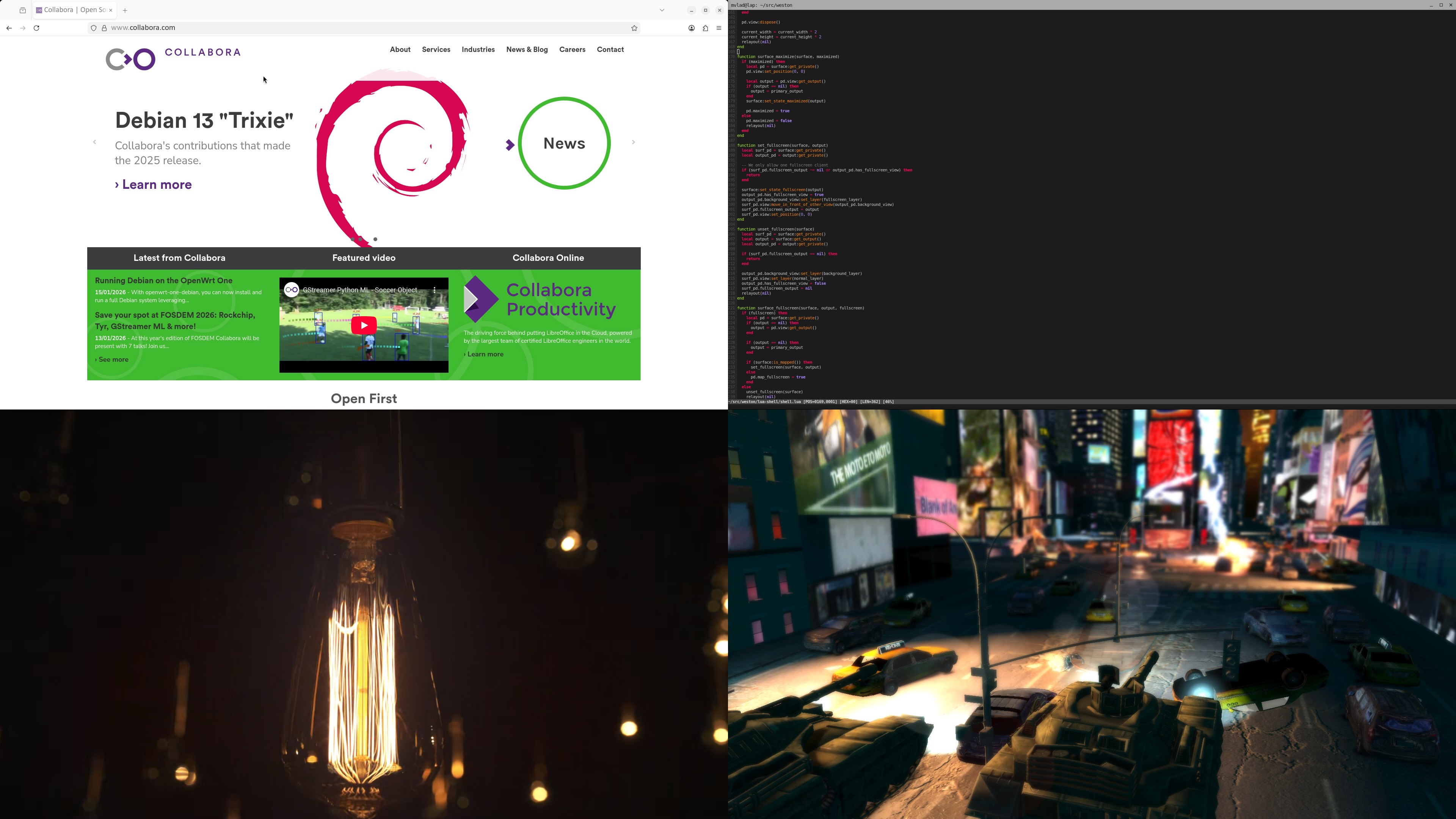Open the News & Blog menu
Viewport: 1456px width, 819px height.
click(x=527, y=50)
